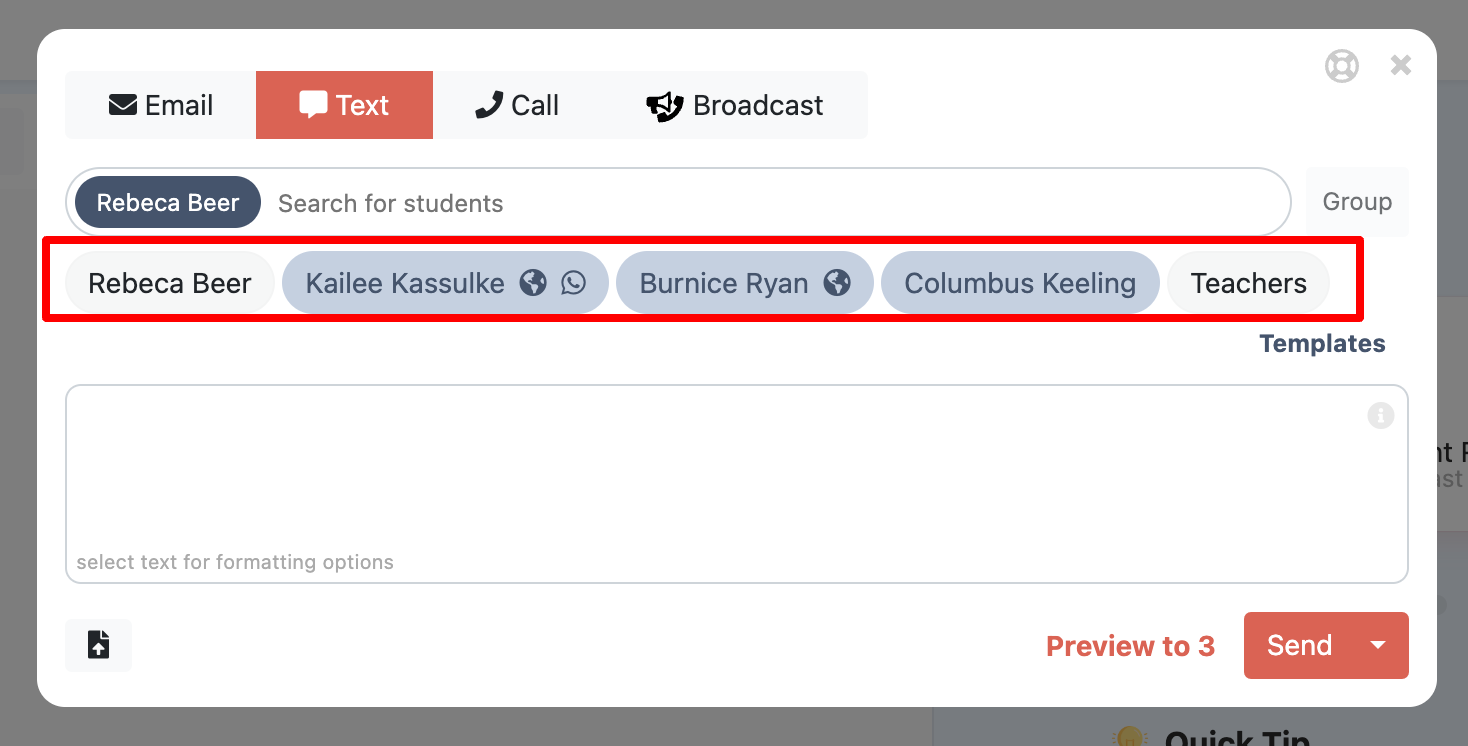The height and width of the screenshot is (746, 1468).
Task: Click the WhatsApp icon on Kailee Kassulke
Action: coord(573,283)
